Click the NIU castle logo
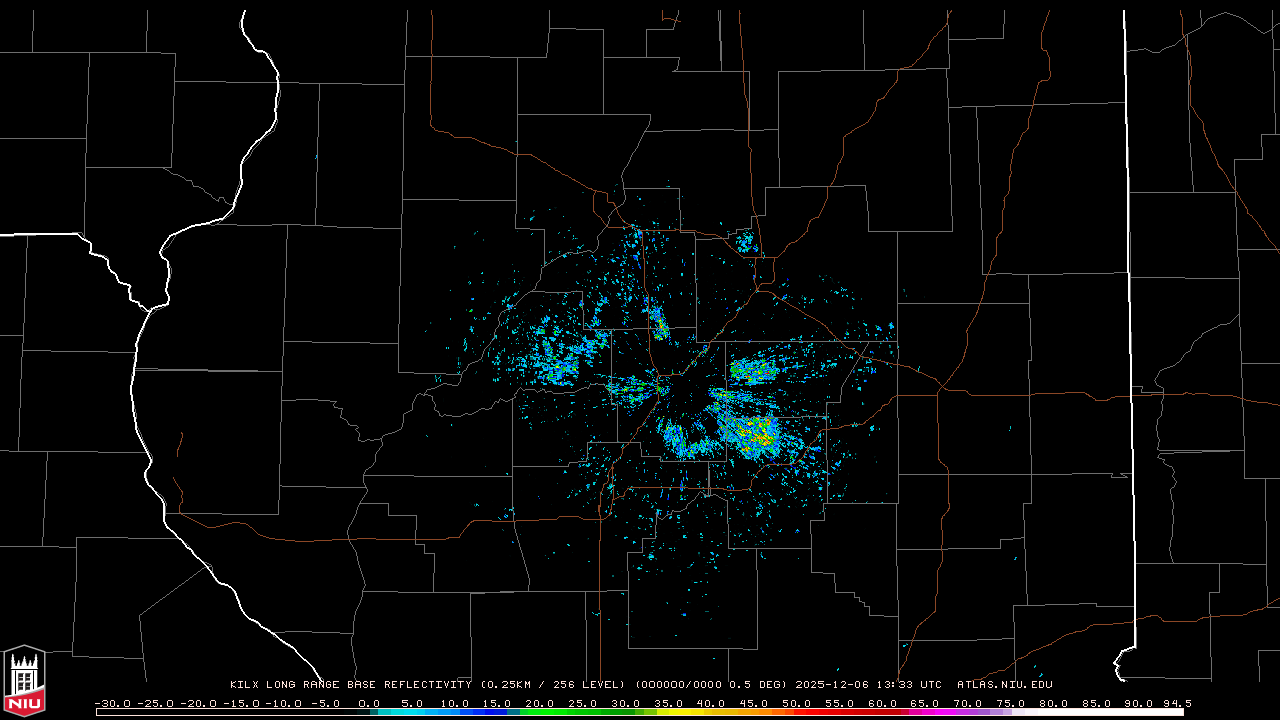 click(24, 680)
